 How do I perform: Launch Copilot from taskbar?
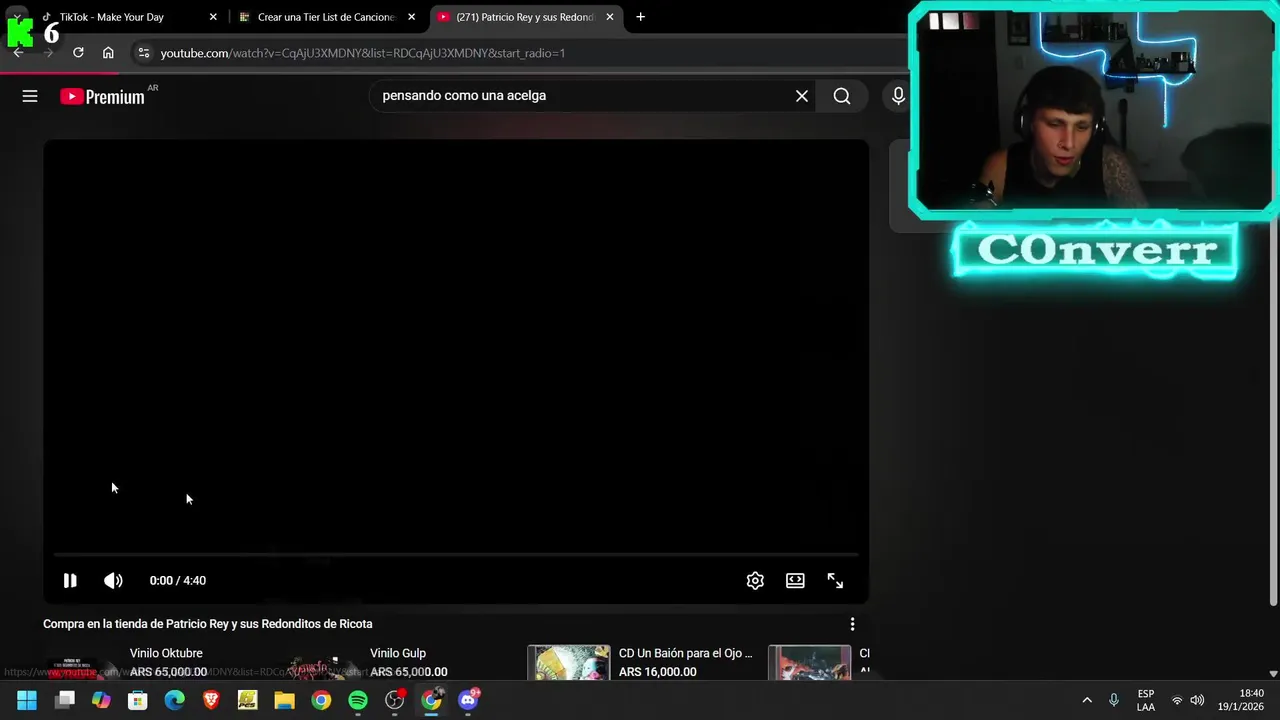point(101,700)
